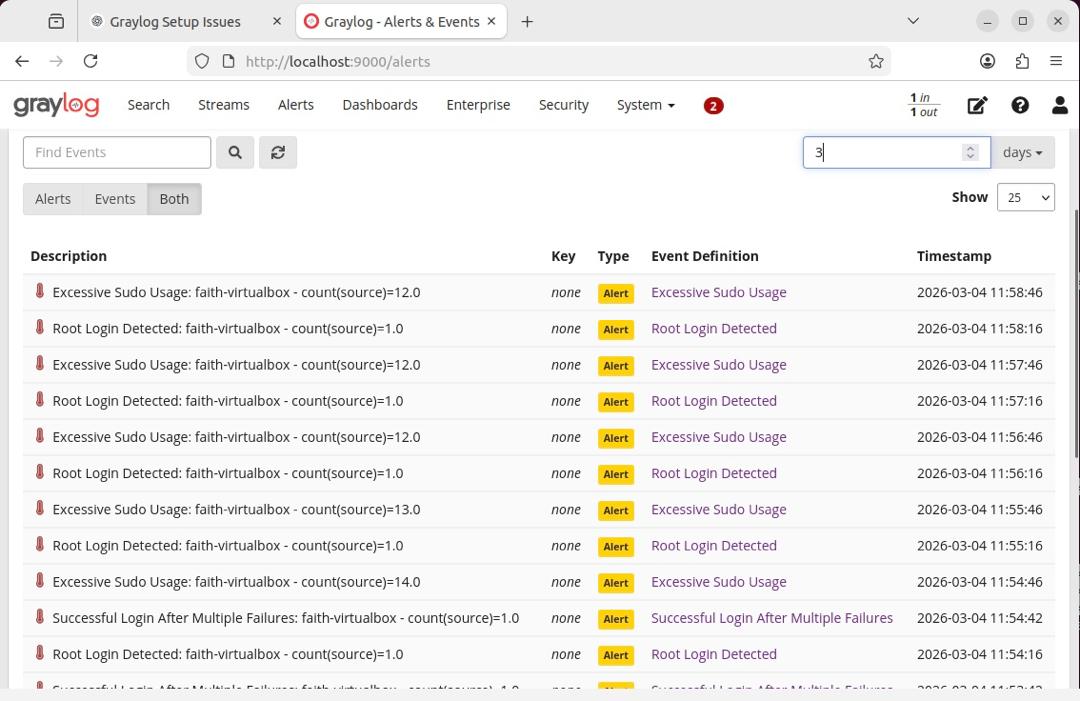Screen dimensions: 1080x701
Task: Click the browser forward arrow
Action: (x=56, y=61)
